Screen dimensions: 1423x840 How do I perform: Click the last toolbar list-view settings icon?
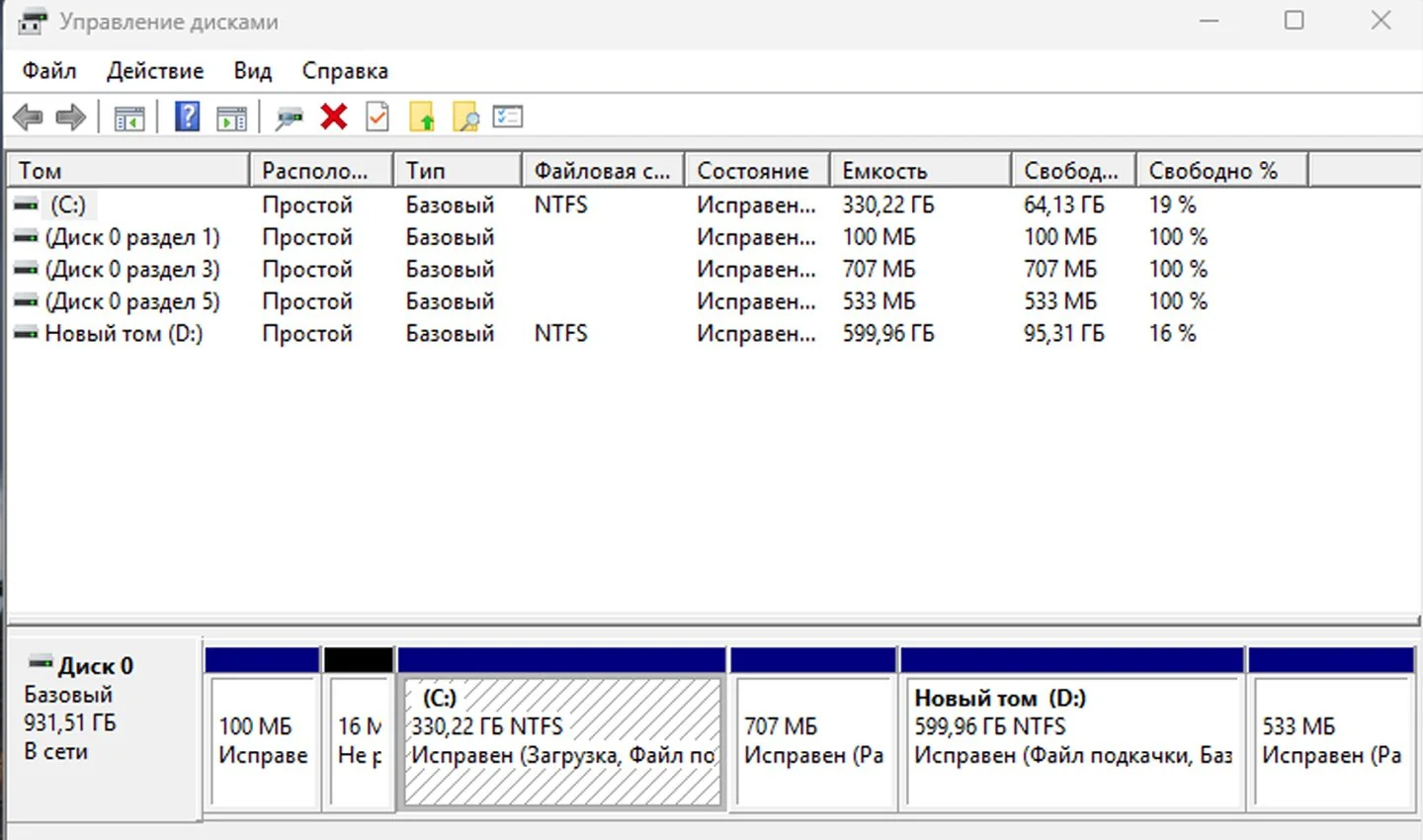pos(508,117)
